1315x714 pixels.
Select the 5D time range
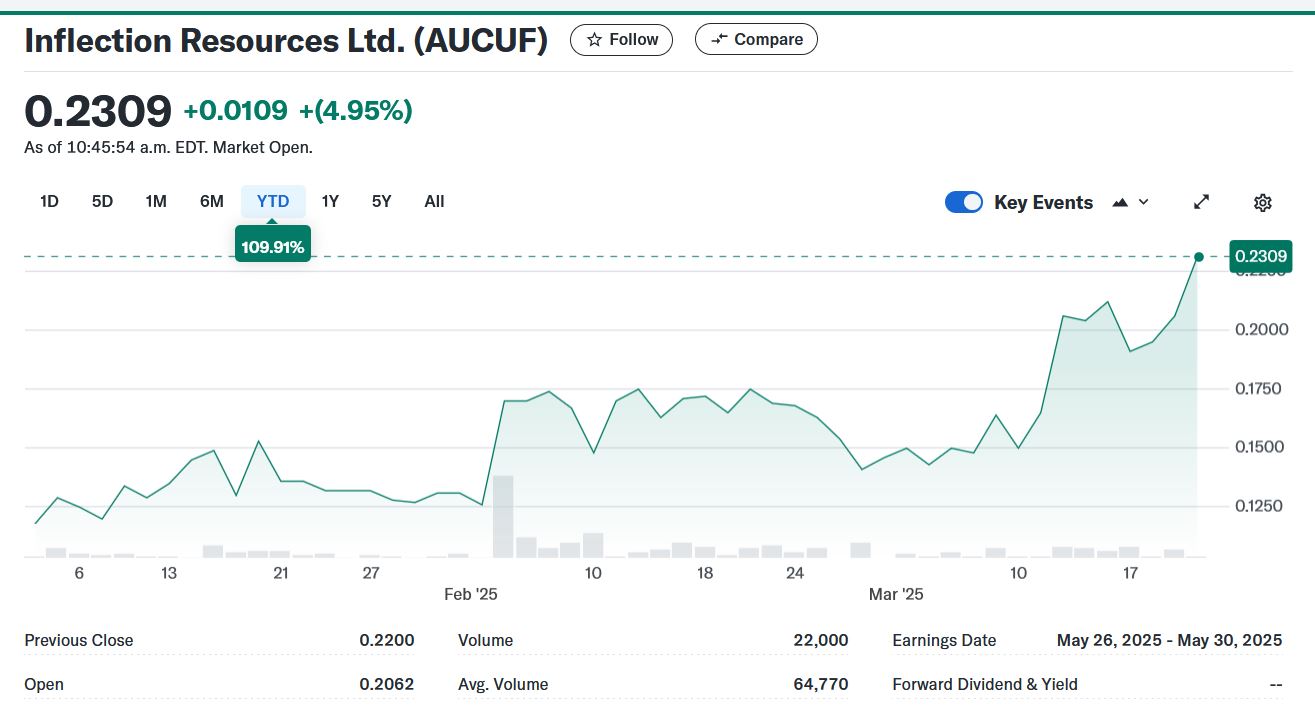pyautogui.click(x=102, y=201)
